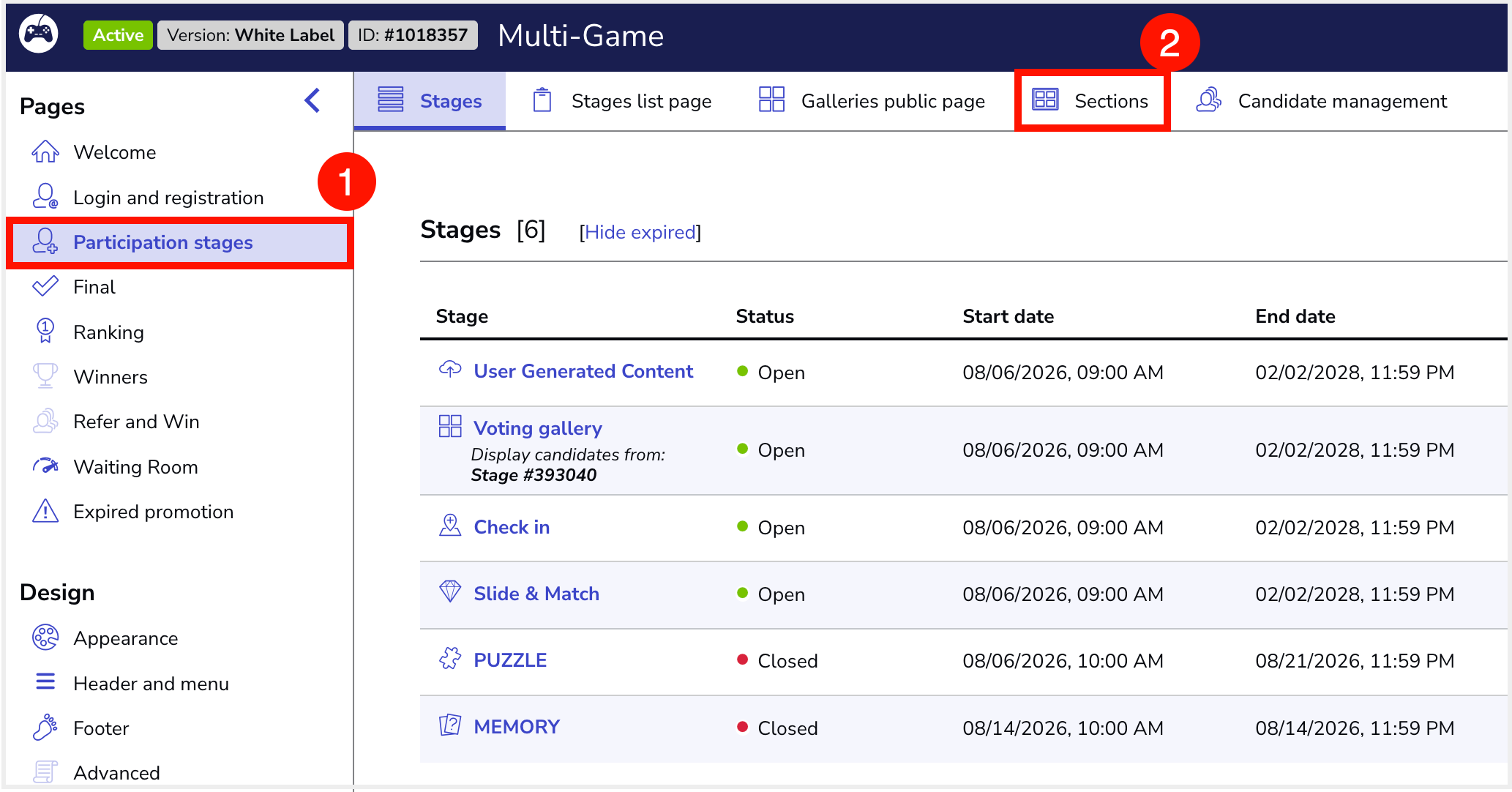The image size is (1512, 792).
Task: Click the Waiting Room gauge icon
Action: point(45,466)
